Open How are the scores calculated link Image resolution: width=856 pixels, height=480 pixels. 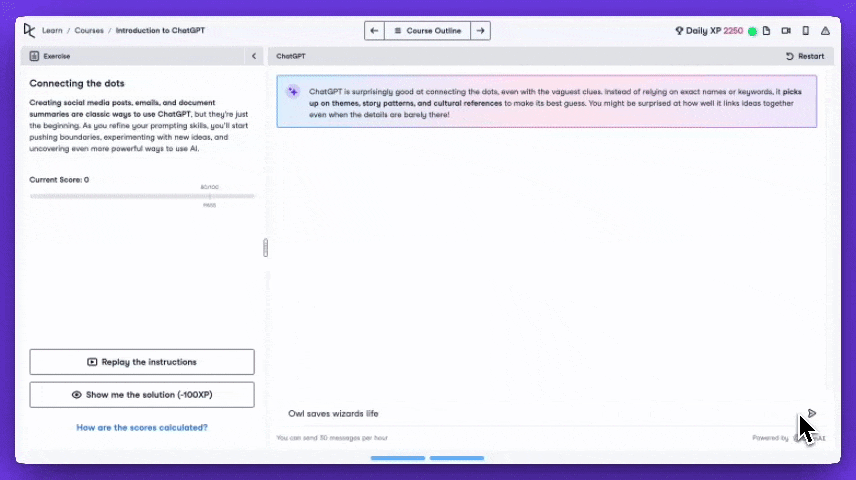tap(142, 428)
